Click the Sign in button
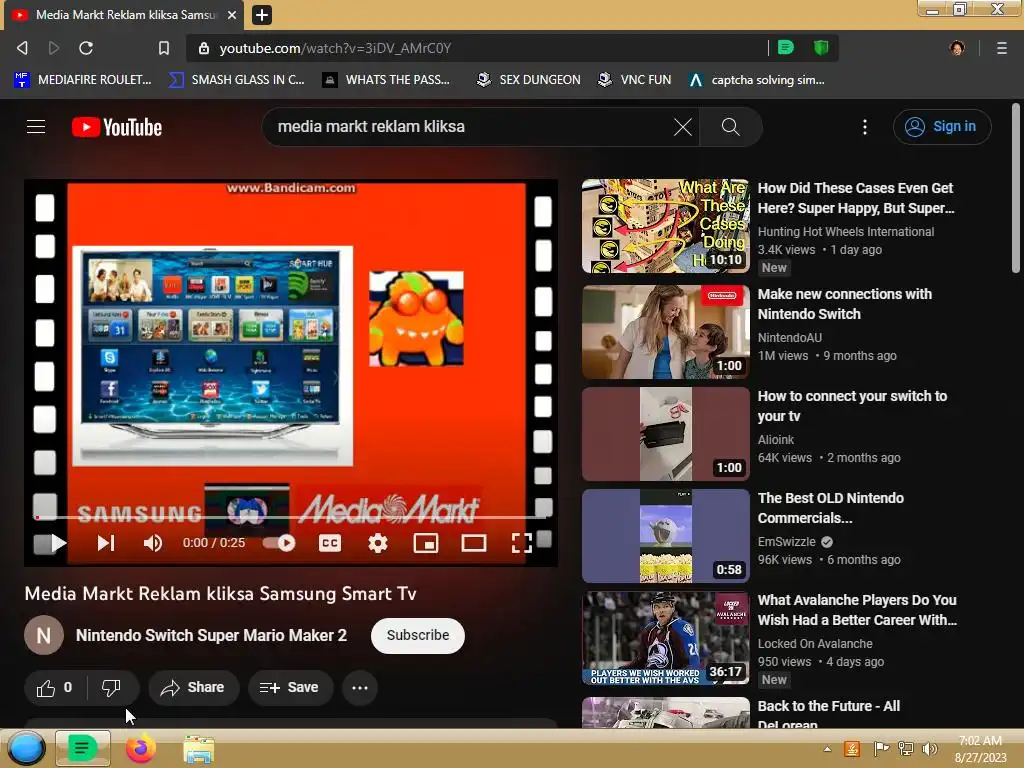 click(942, 127)
